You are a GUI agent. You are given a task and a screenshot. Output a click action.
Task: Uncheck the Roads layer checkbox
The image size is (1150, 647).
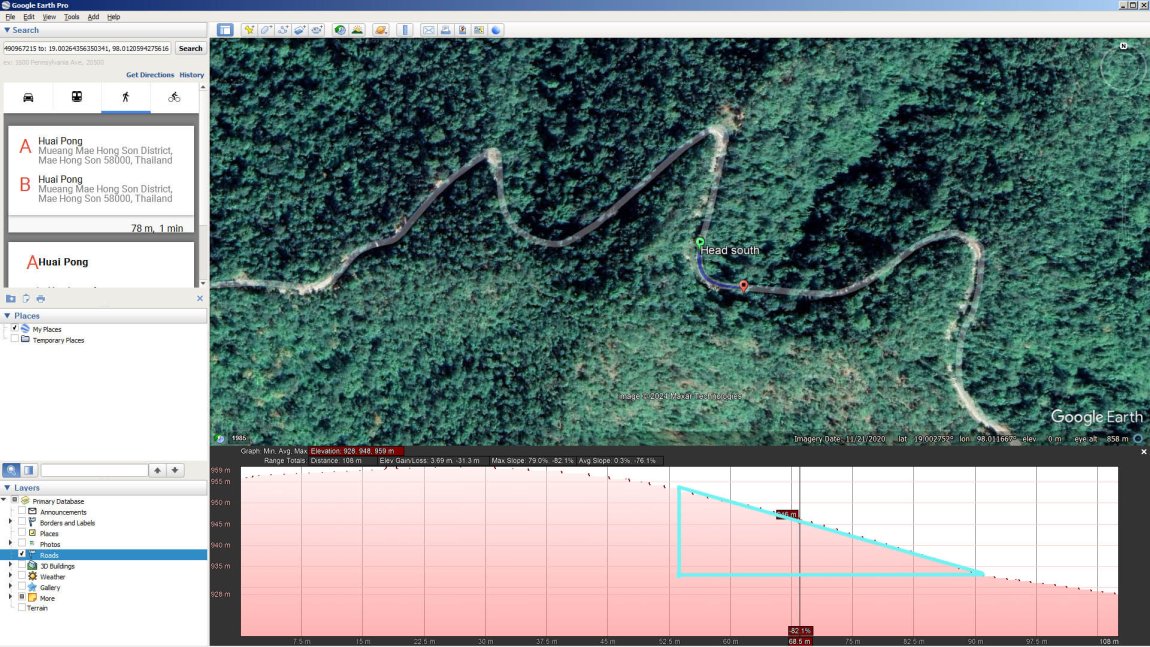(x=22, y=555)
